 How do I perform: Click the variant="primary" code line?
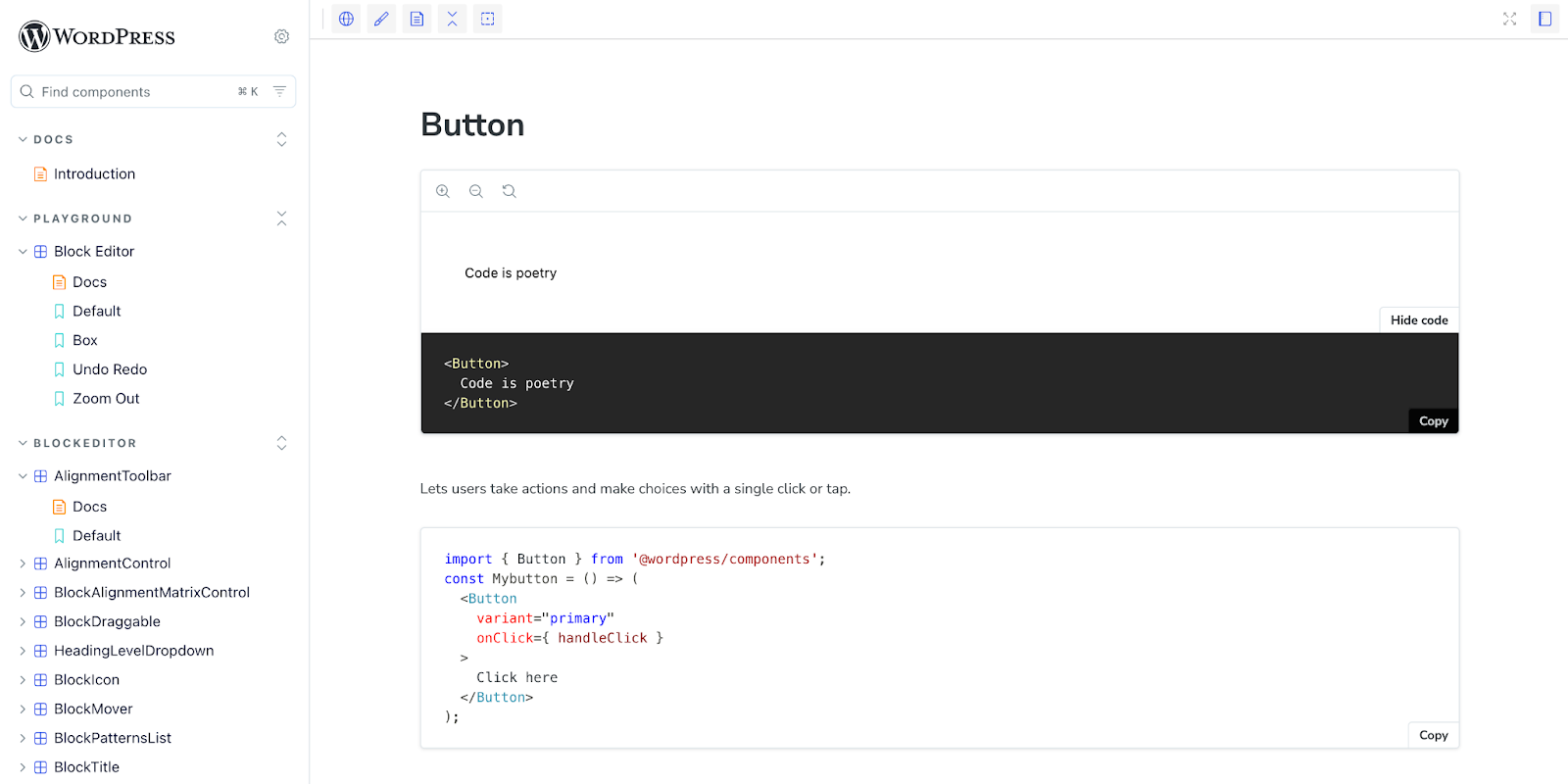point(545,618)
